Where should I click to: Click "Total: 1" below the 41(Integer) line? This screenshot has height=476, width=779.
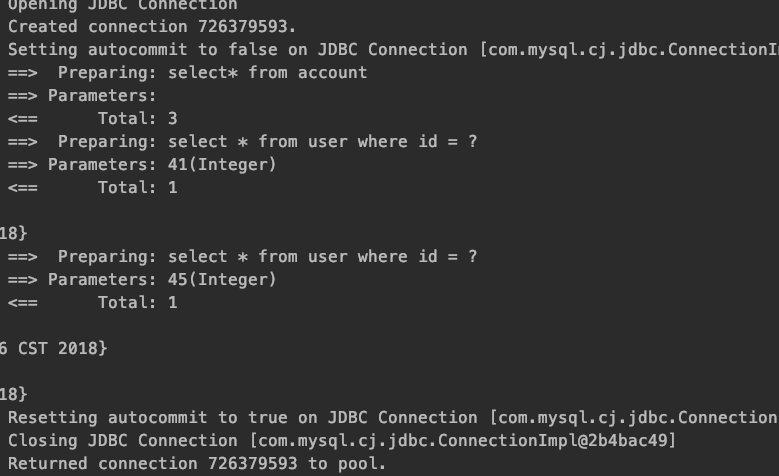pyautogui.click(x=92, y=187)
